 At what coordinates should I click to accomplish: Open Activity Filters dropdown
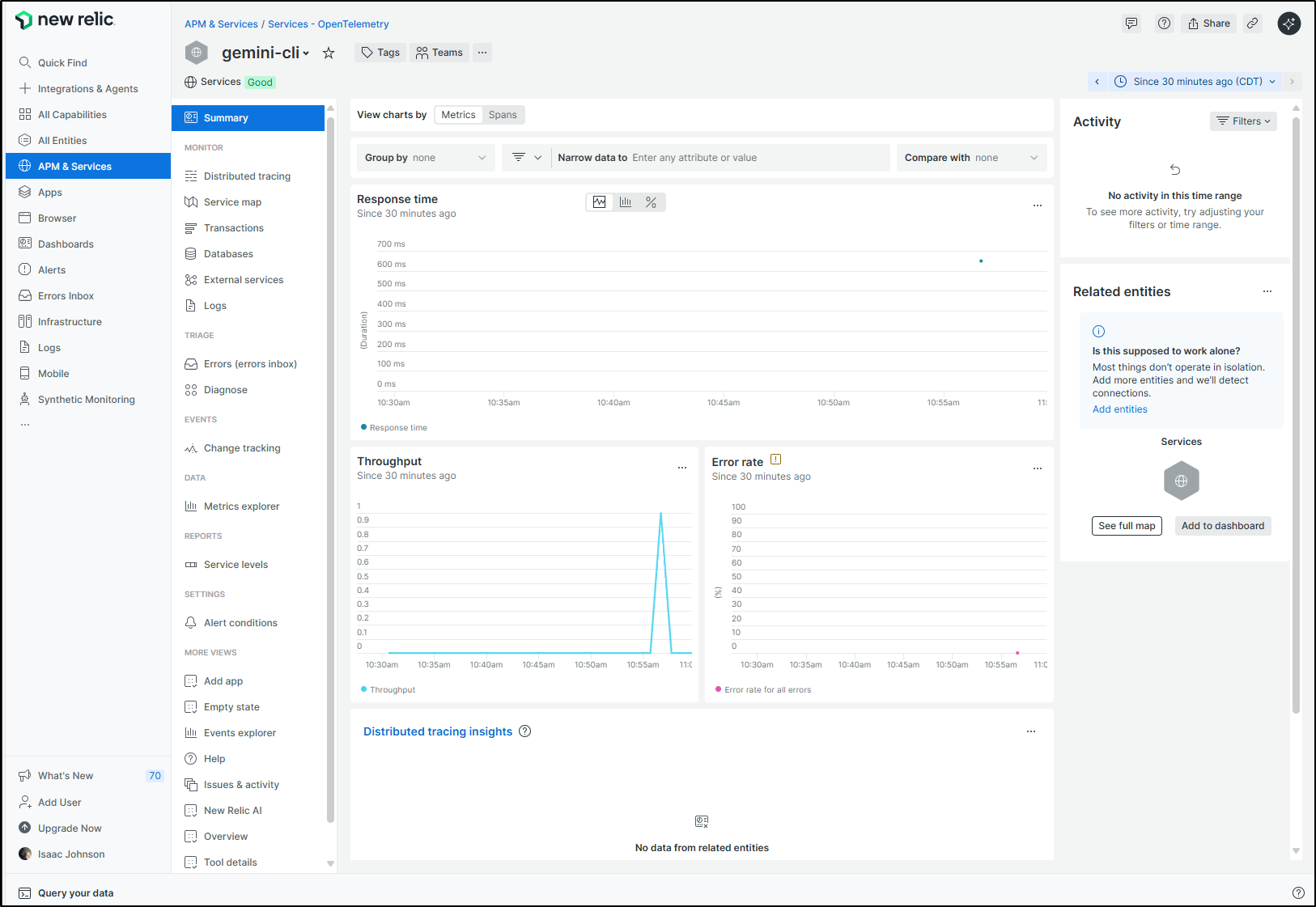click(1243, 121)
